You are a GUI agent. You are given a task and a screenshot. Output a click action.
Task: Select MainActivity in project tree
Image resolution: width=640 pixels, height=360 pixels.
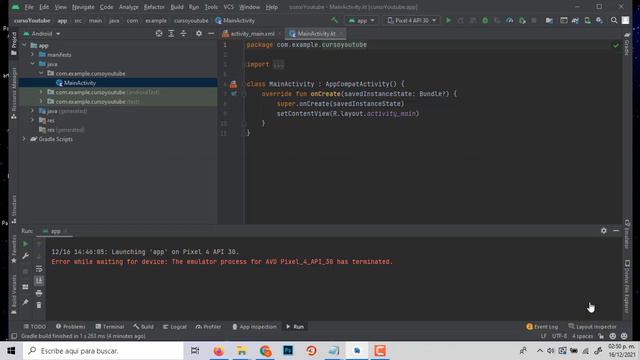pyautogui.click(x=80, y=83)
